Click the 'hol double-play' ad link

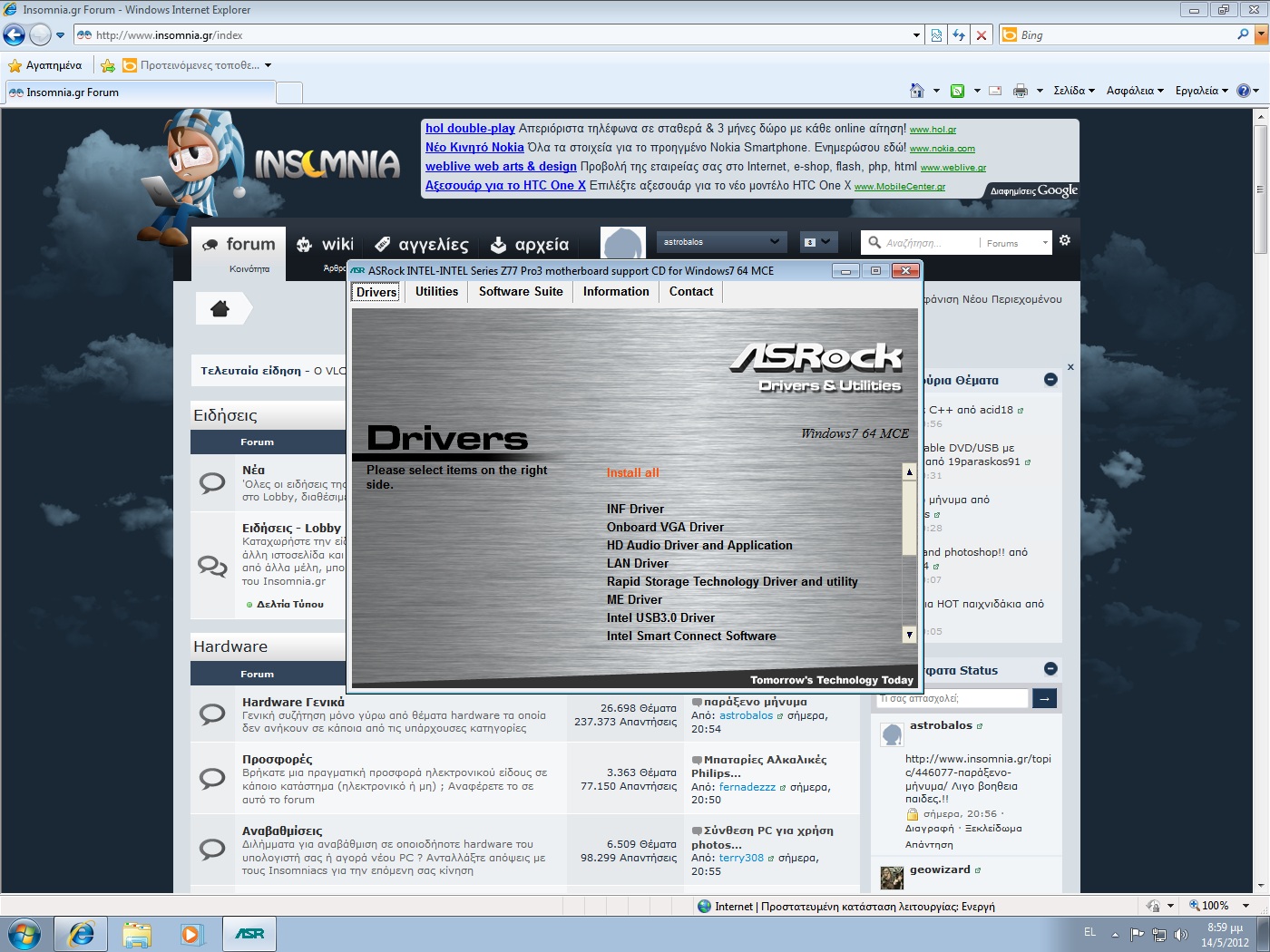(470, 128)
